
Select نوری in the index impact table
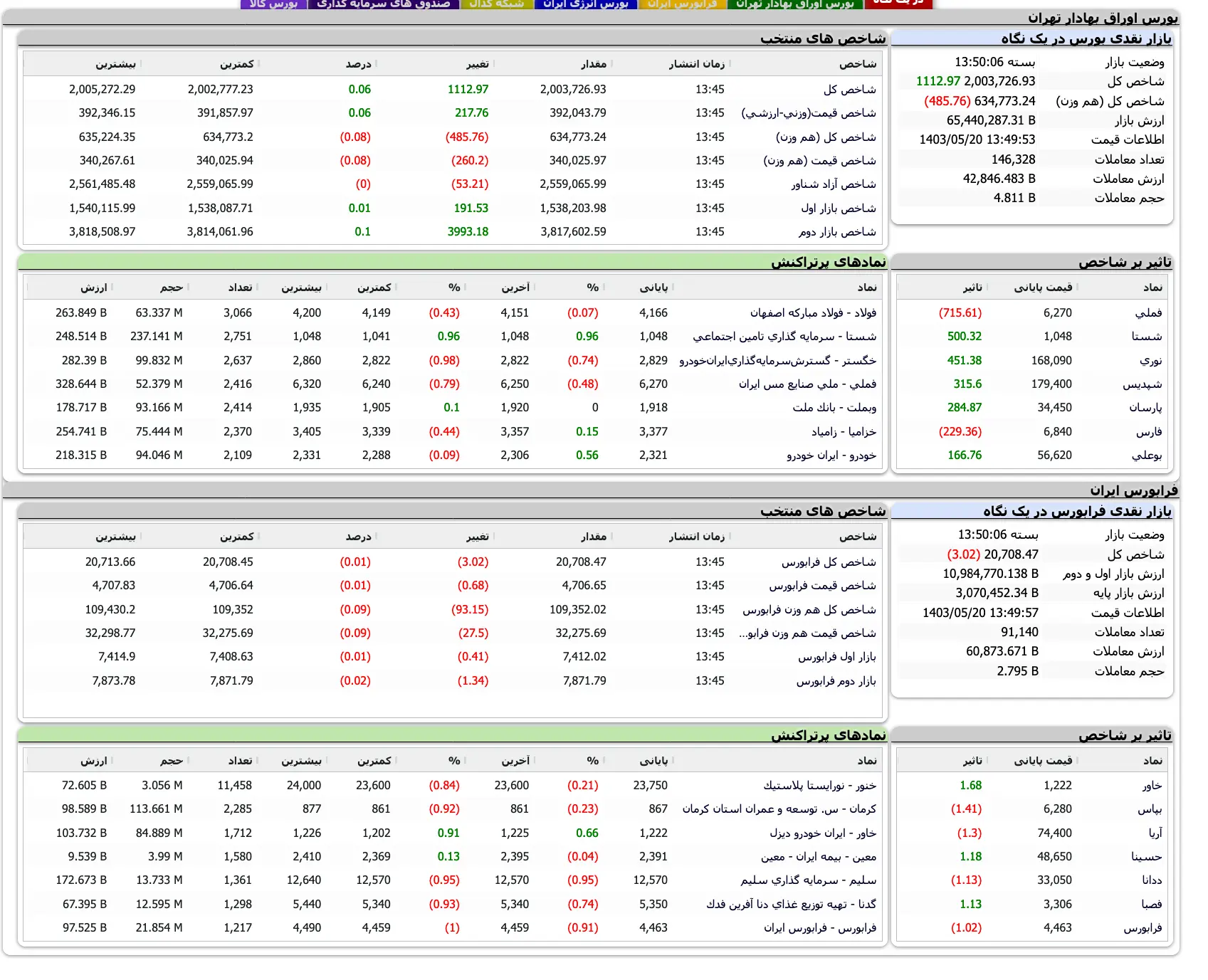[x=1150, y=360]
